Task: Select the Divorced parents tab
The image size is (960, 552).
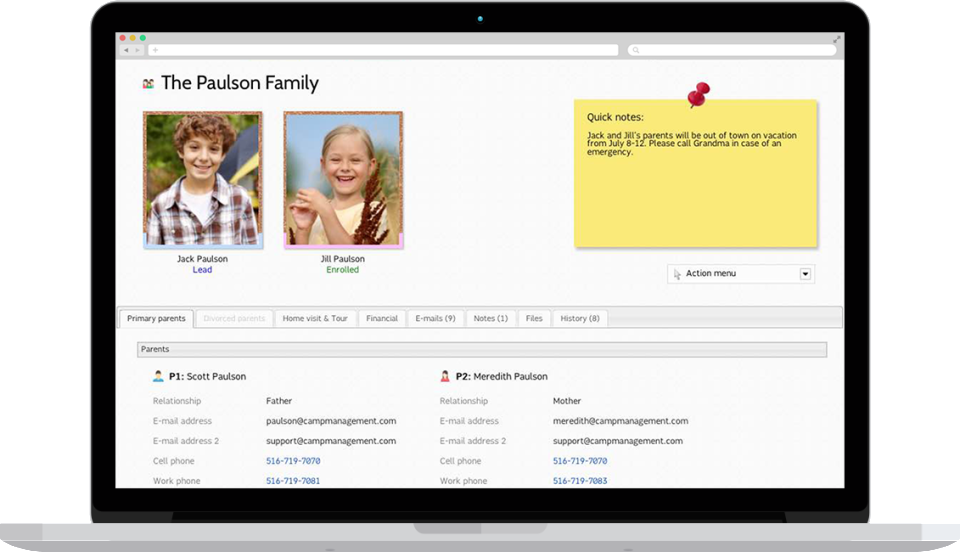Action: pyautogui.click(x=234, y=318)
